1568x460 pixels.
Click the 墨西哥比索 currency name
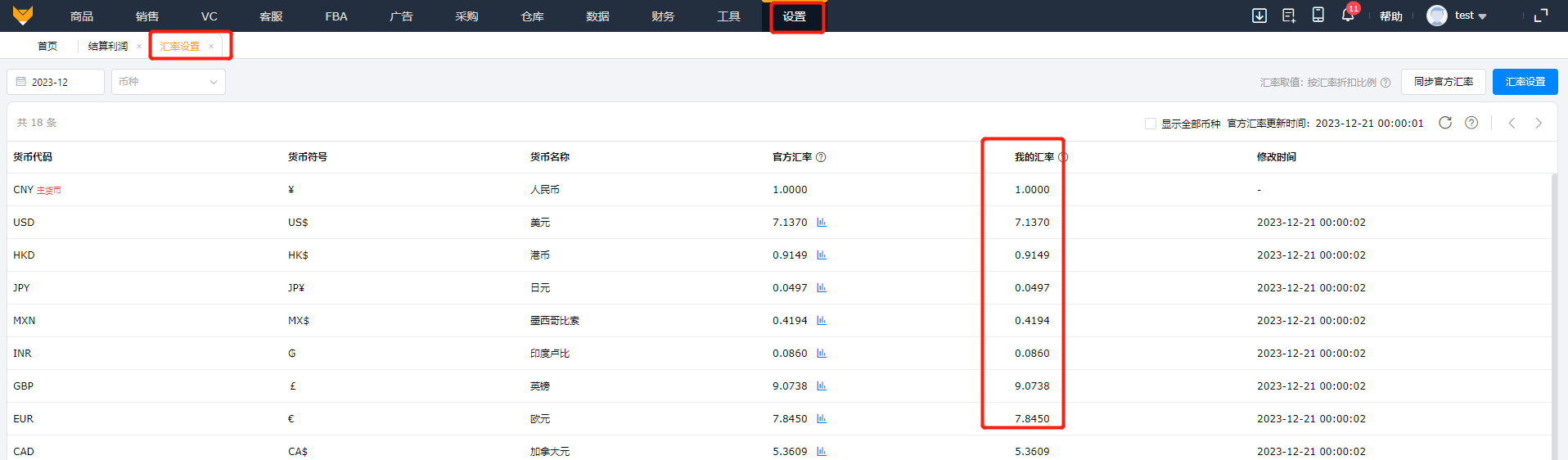pos(555,321)
